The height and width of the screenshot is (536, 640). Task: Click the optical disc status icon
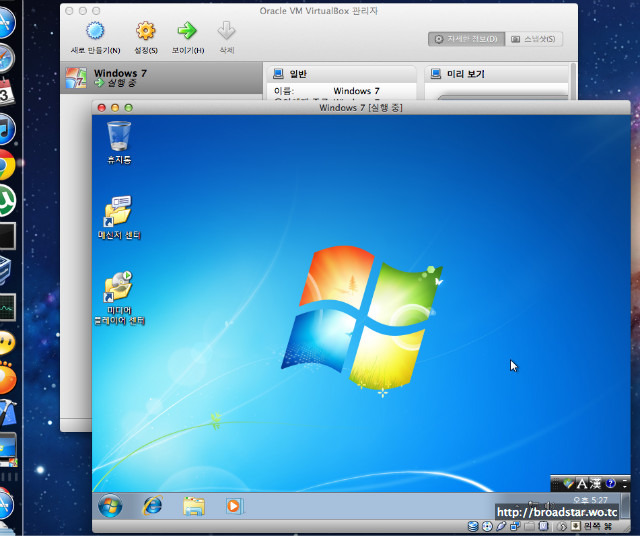pyautogui.click(x=487, y=527)
